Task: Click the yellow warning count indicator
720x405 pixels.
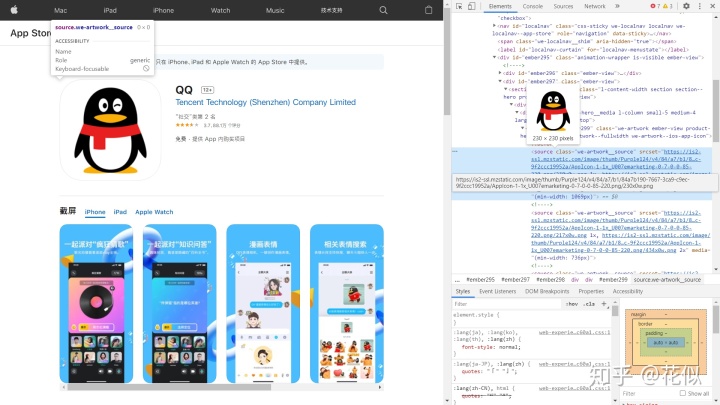Action: pos(668,6)
